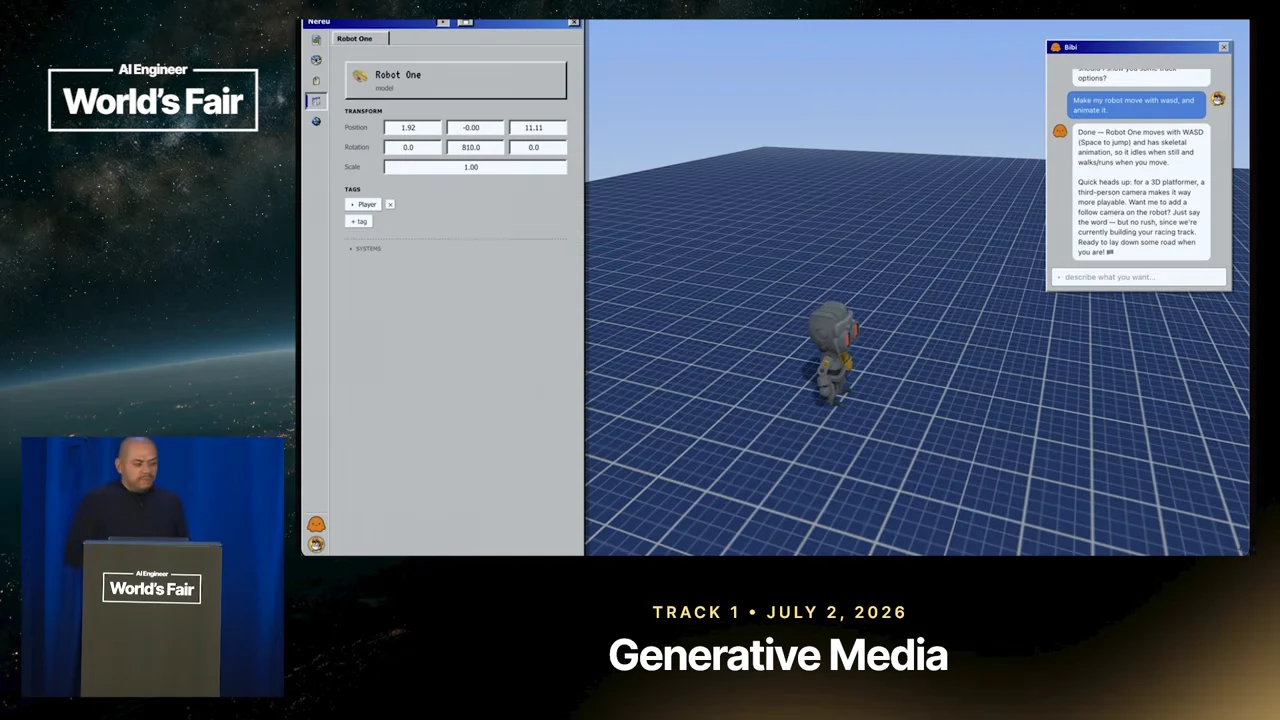Add a new tag with + tag
Image resolution: width=1280 pixels, height=720 pixels.
click(x=359, y=221)
